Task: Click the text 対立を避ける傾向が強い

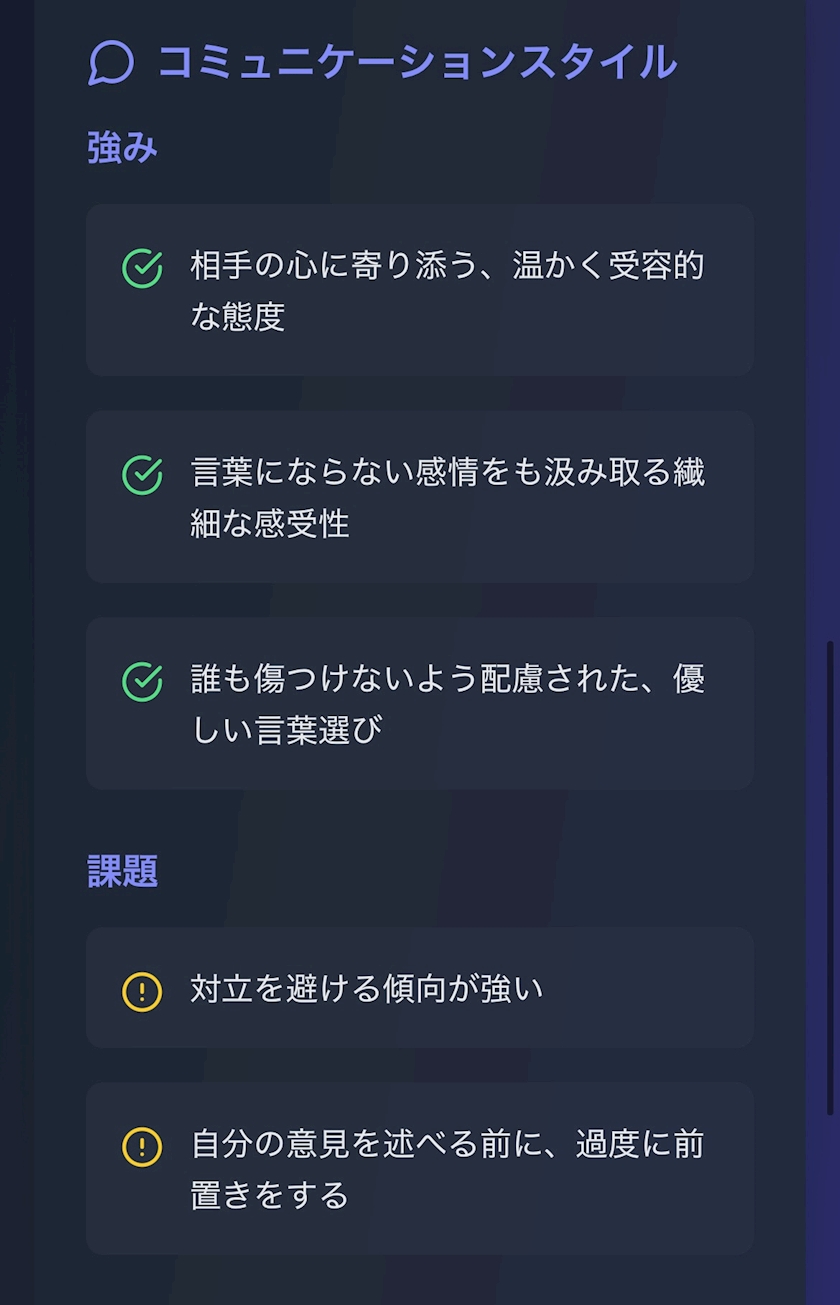Action: (x=366, y=989)
